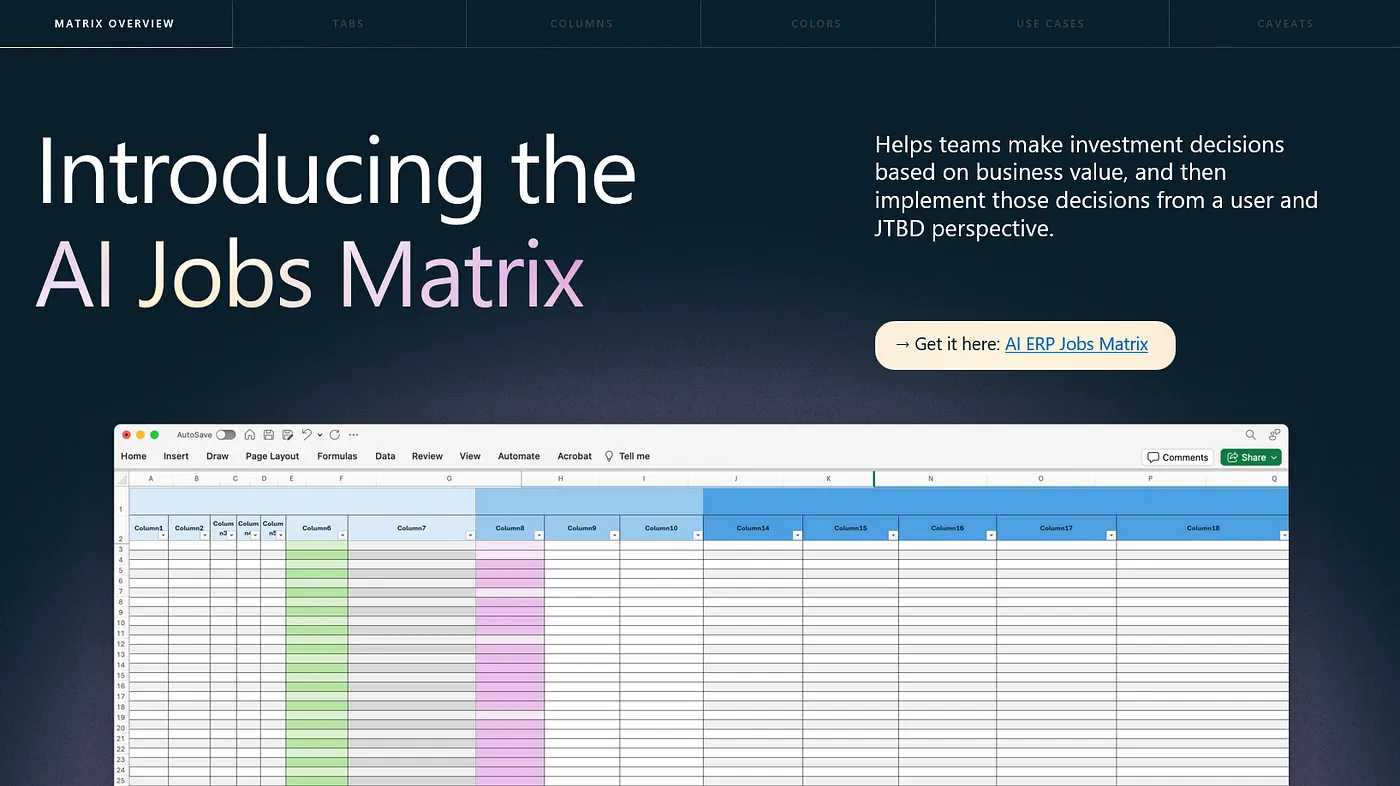Open Column2 filter dropdown
Screen dimensions: 1400x786
coord(205,535)
